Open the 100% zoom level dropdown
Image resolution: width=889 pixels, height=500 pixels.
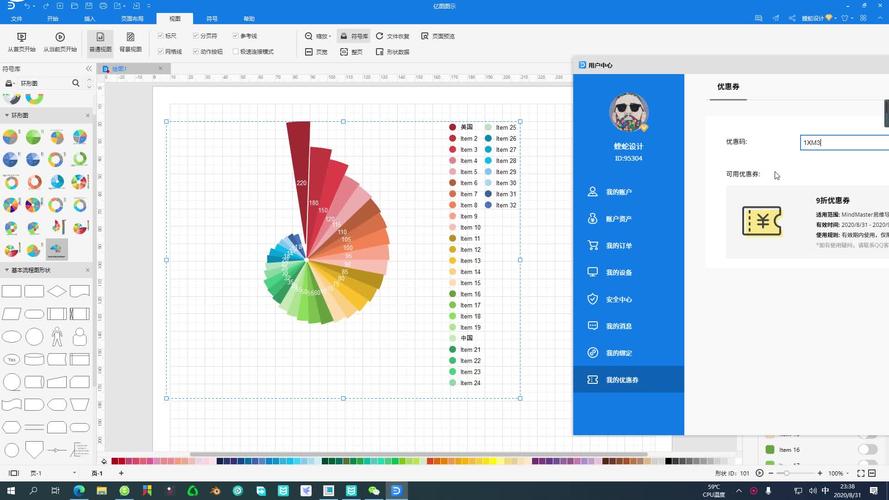point(838,473)
